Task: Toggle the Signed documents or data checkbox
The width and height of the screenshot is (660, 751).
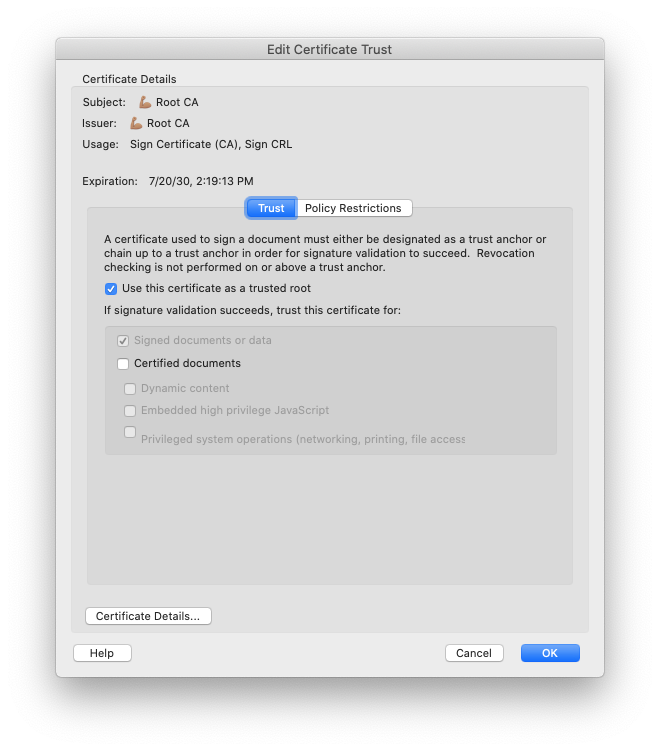Action: 123,341
